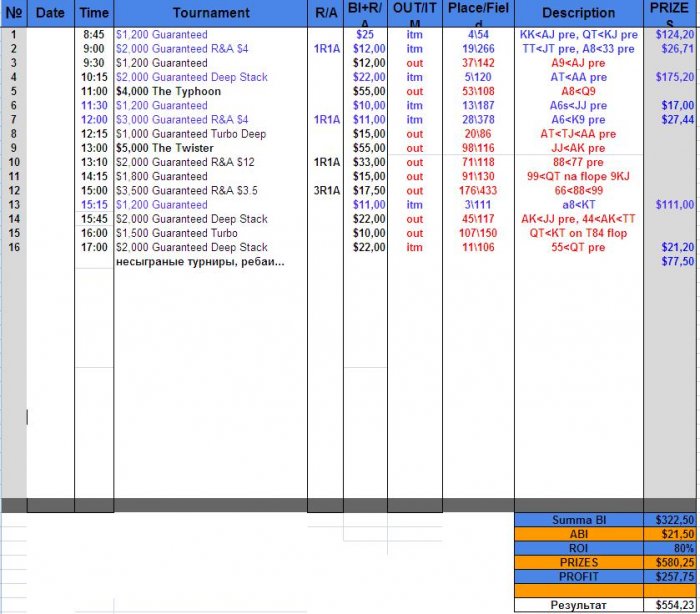700x614 pixels.
Task: Click the 19\266 place cell
Action: (478, 49)
